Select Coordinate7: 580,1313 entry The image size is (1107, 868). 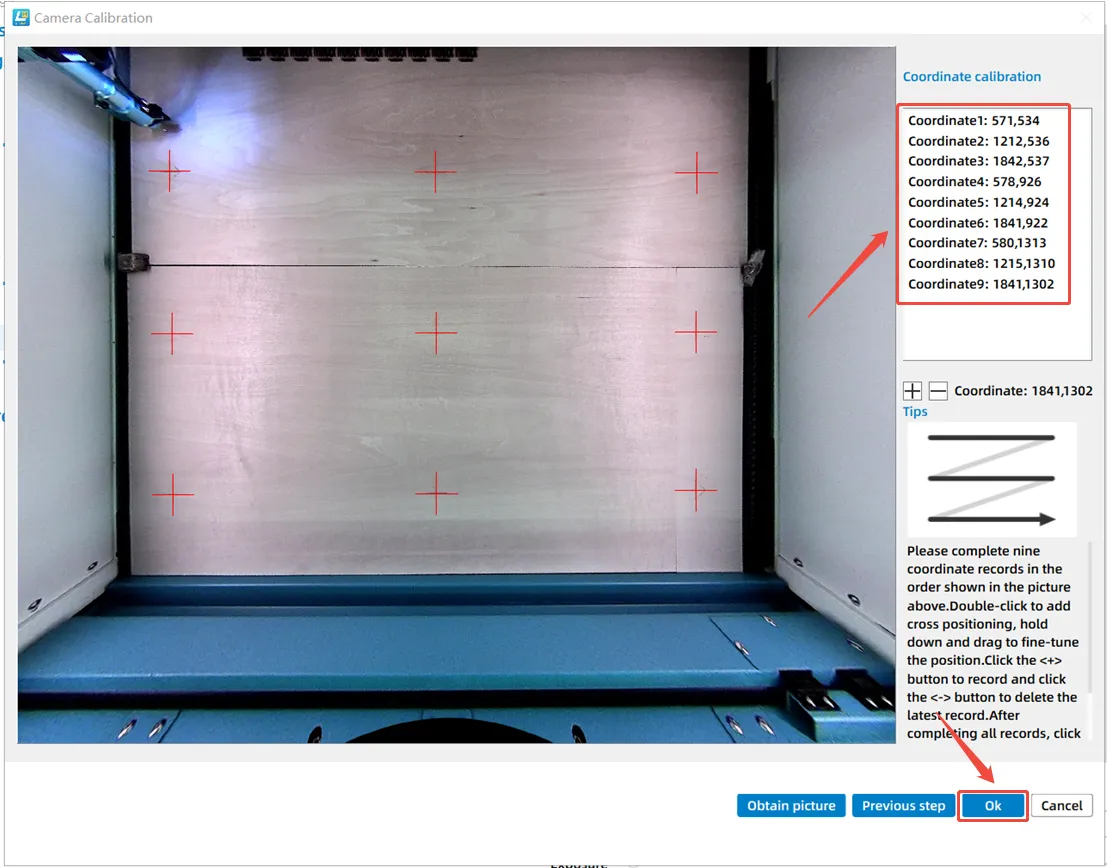pyautogui.click(x=978, y=243)
